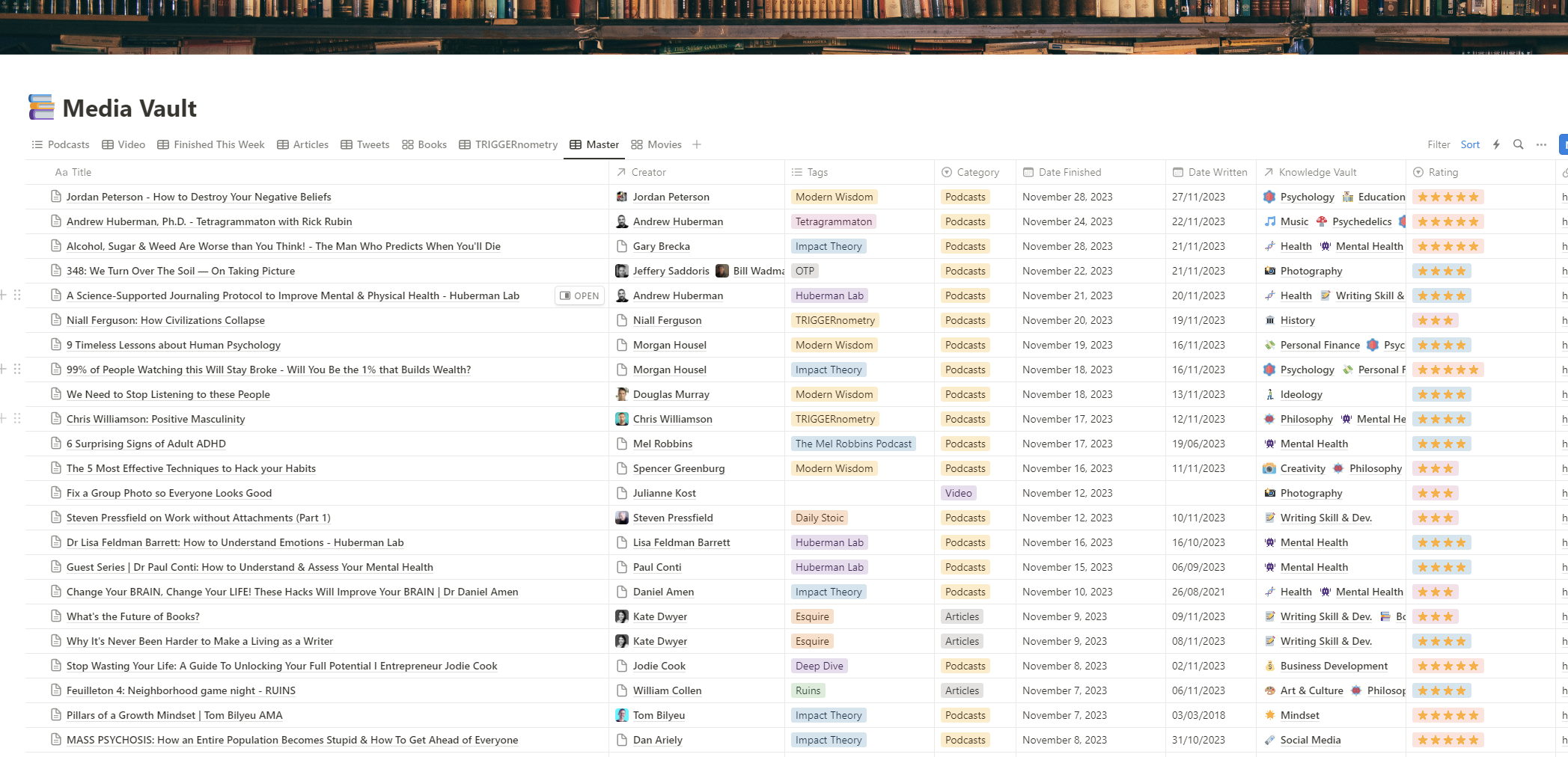Click the Huberman Lab tag in Journaling row

point(829,295)
